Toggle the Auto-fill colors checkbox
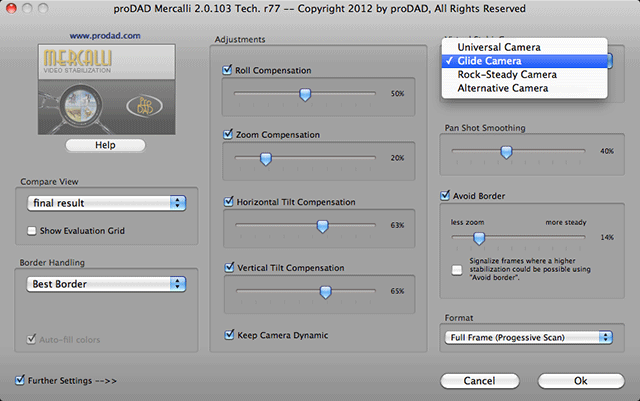This screenshot has height=401, width=640. pos(31,339)
